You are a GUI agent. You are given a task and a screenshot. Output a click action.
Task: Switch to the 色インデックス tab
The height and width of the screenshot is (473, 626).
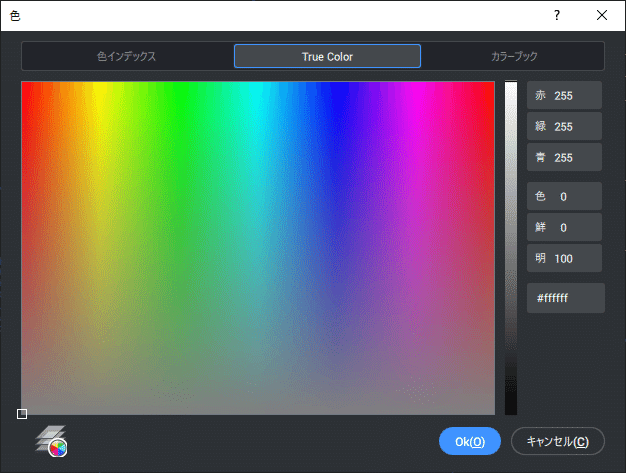click(x=127, y=56)
